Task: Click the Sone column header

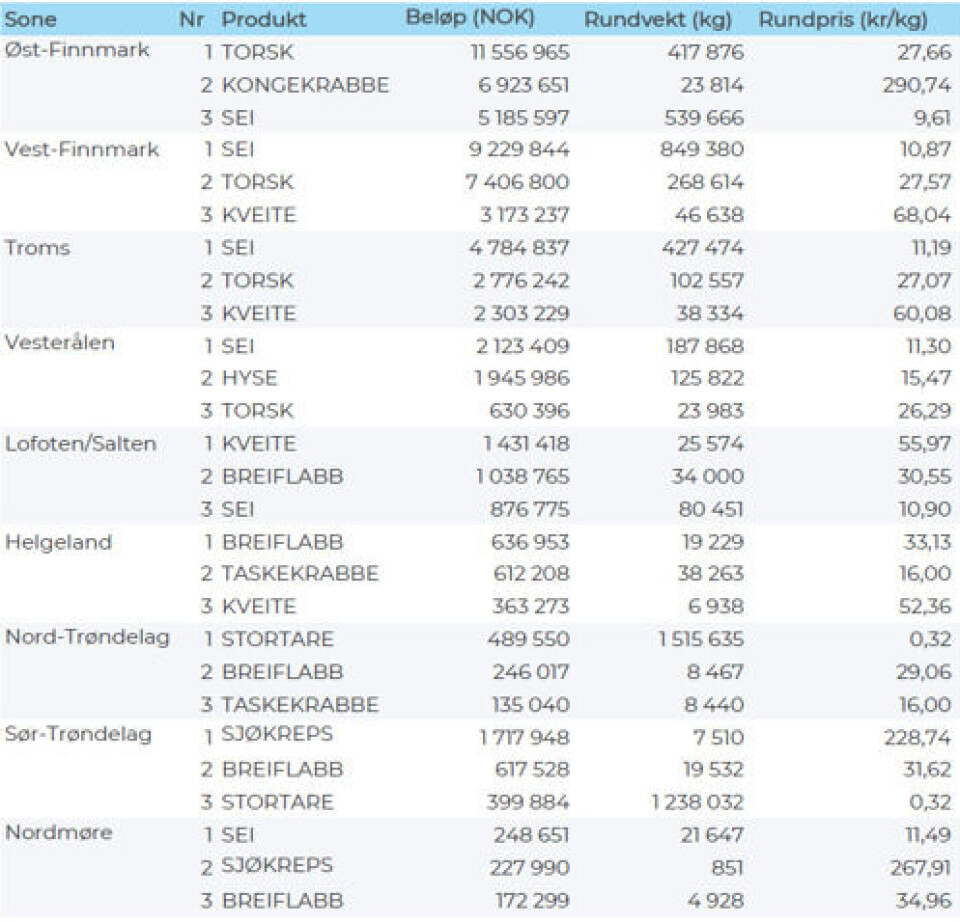Action: point(31,19)
